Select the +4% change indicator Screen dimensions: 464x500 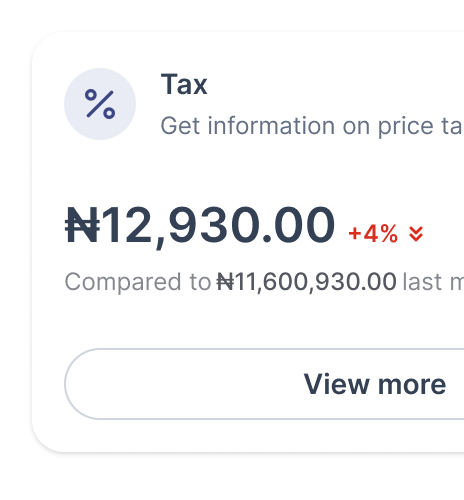pos(373,233)
